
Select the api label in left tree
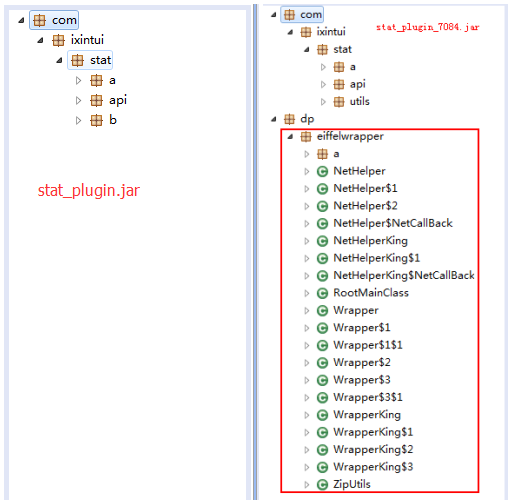pos(118,101)
